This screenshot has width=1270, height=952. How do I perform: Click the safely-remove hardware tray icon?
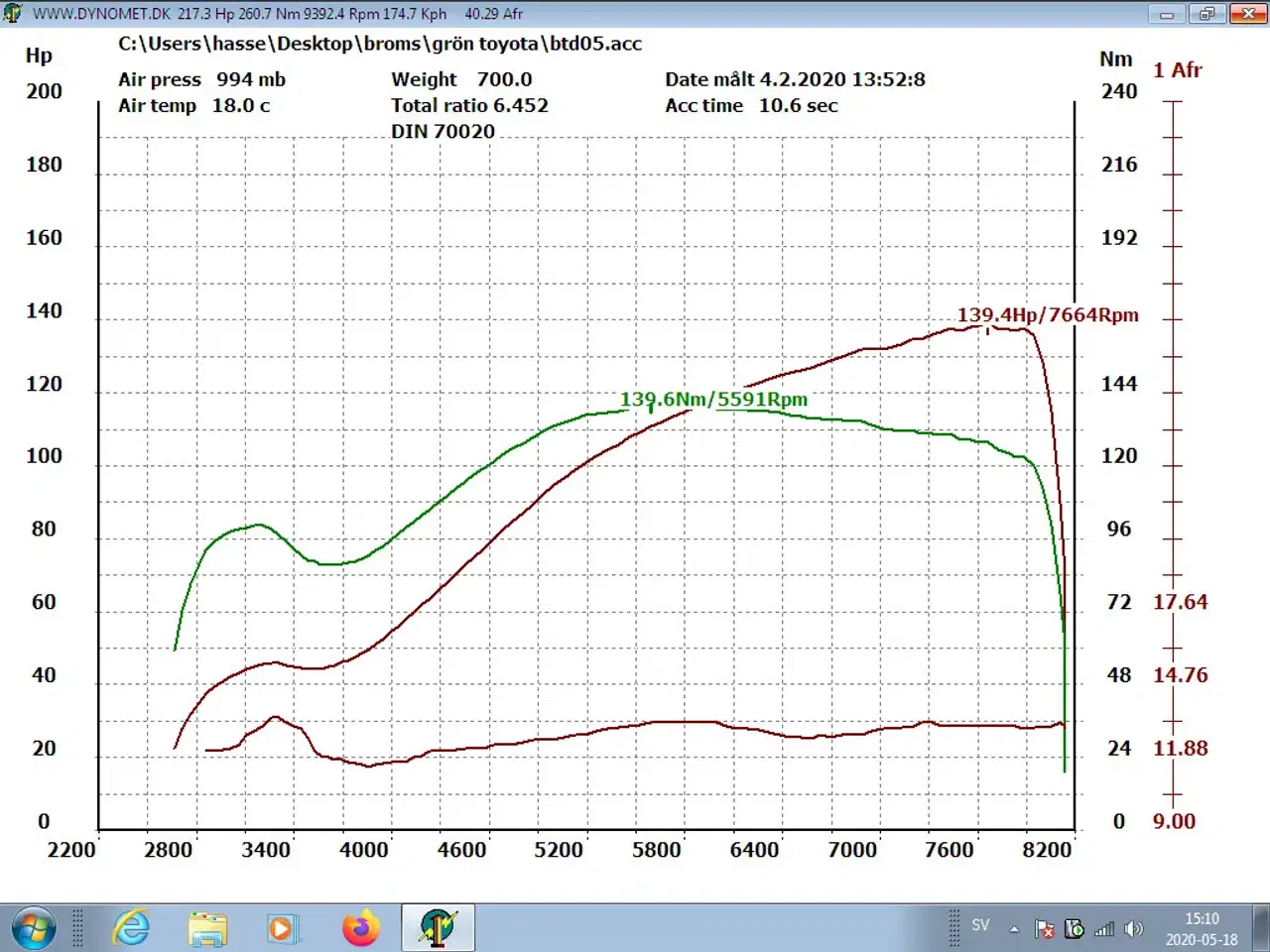click(1074, 929)
